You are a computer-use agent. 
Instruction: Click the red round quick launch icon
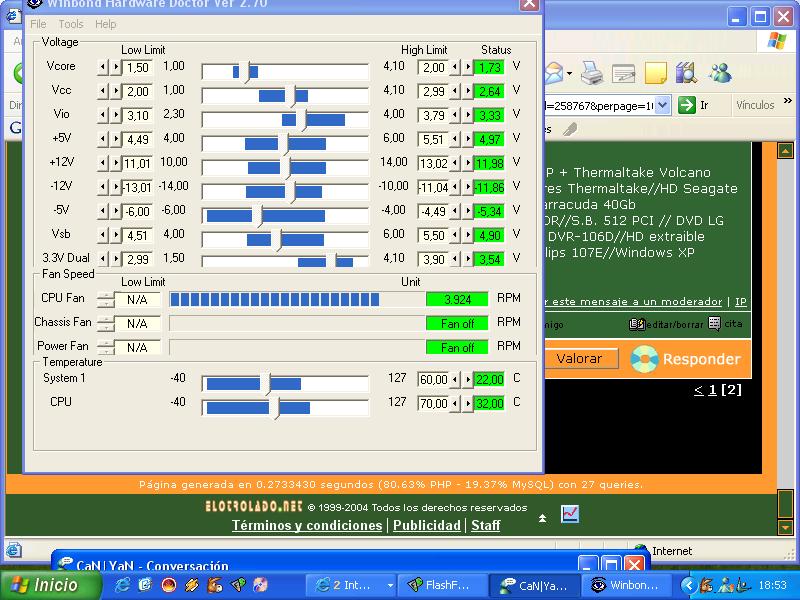(168, 585)
